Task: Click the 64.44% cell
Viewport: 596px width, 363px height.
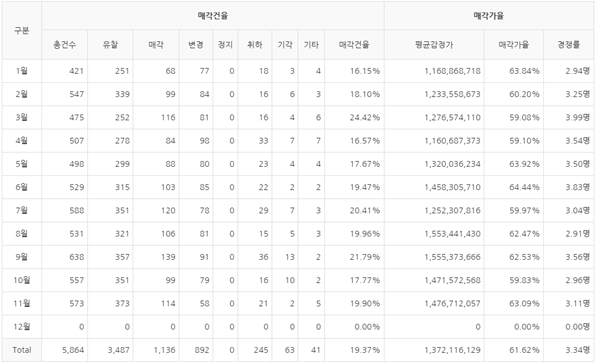Action: [x=525, y=187]
